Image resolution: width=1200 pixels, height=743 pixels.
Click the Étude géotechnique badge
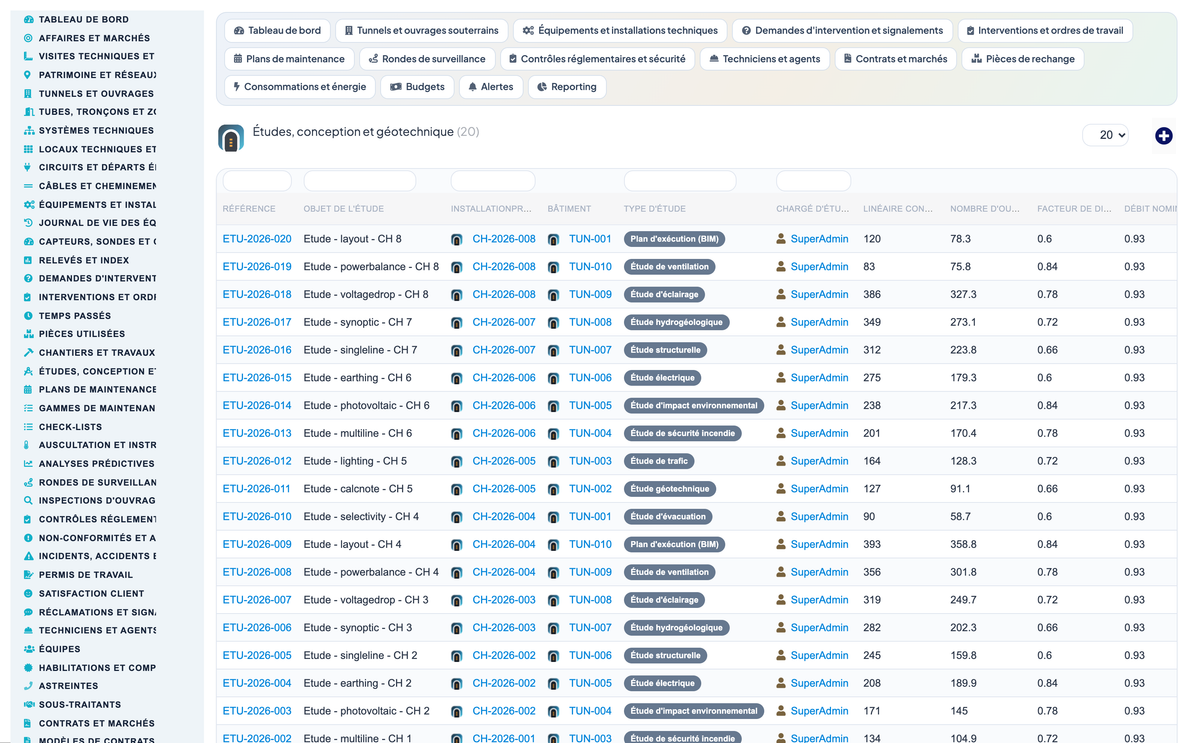pyautogui.click(x=669, y=489)
